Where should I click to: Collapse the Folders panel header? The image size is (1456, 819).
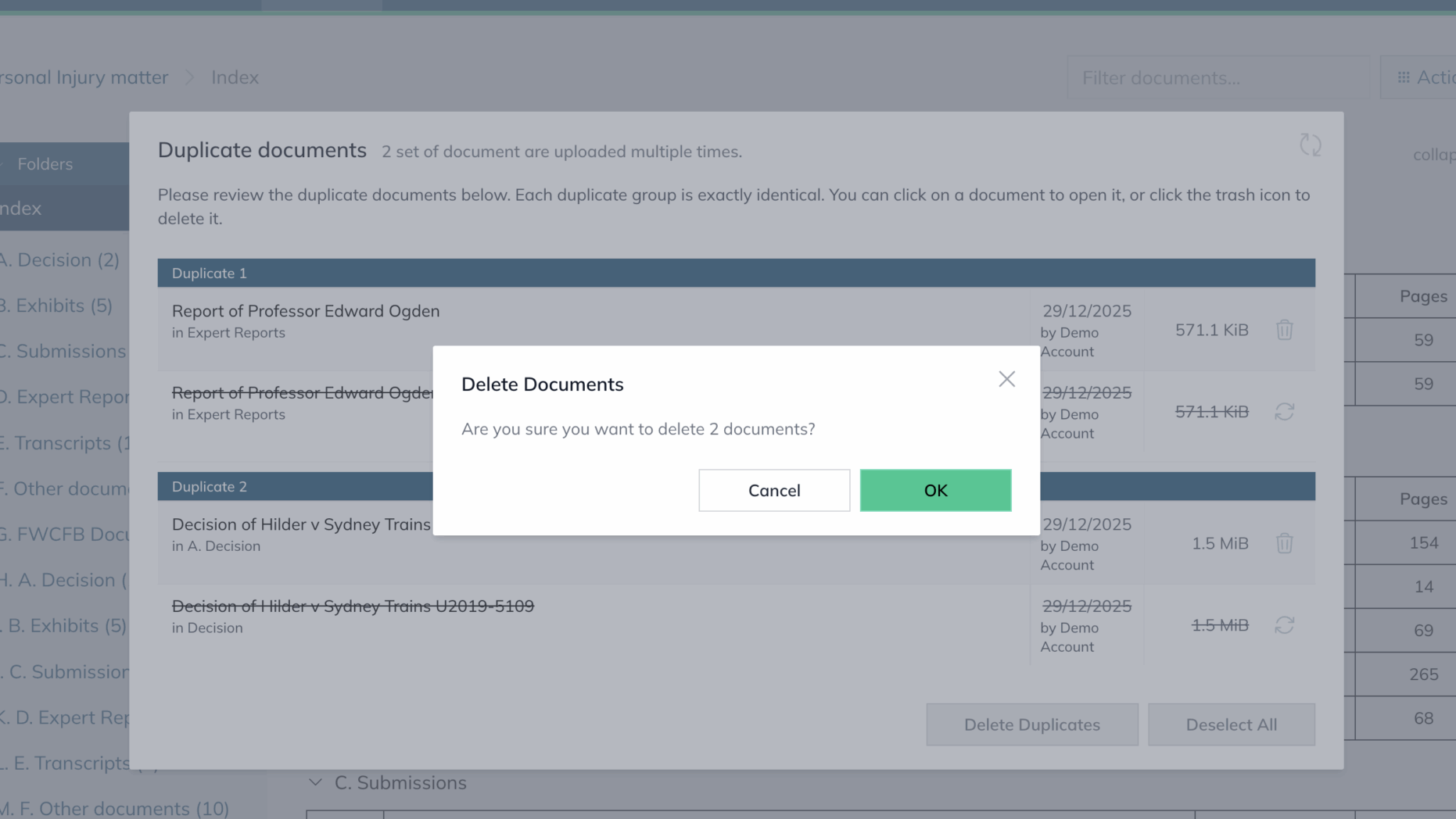(45, 164)
